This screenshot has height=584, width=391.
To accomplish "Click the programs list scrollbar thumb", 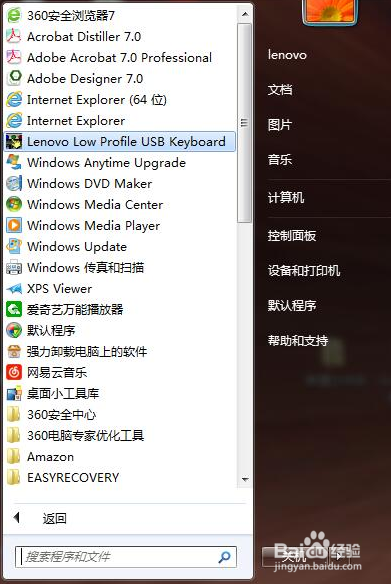I will click(244, 123).
